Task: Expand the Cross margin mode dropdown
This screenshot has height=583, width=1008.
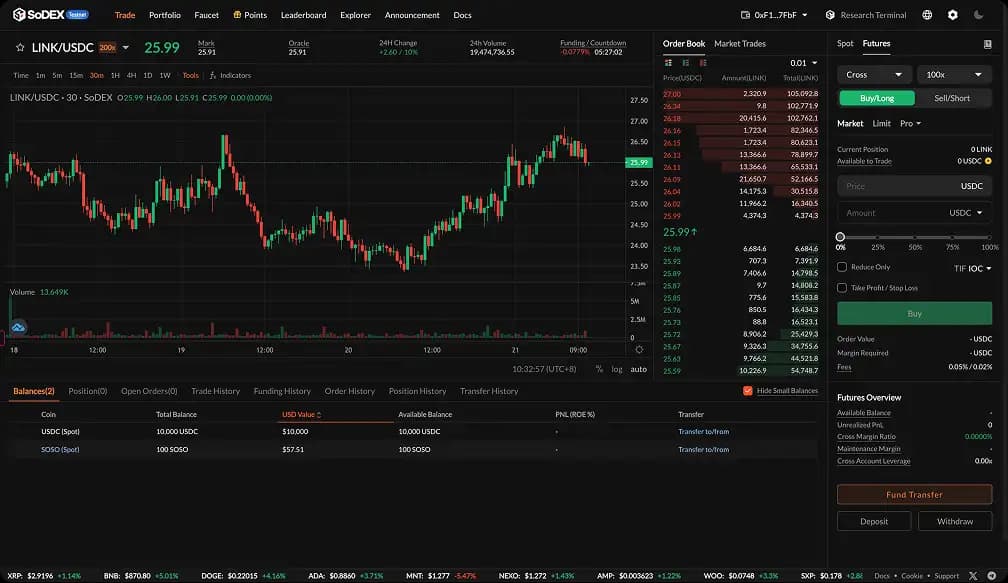Action: 874,74
